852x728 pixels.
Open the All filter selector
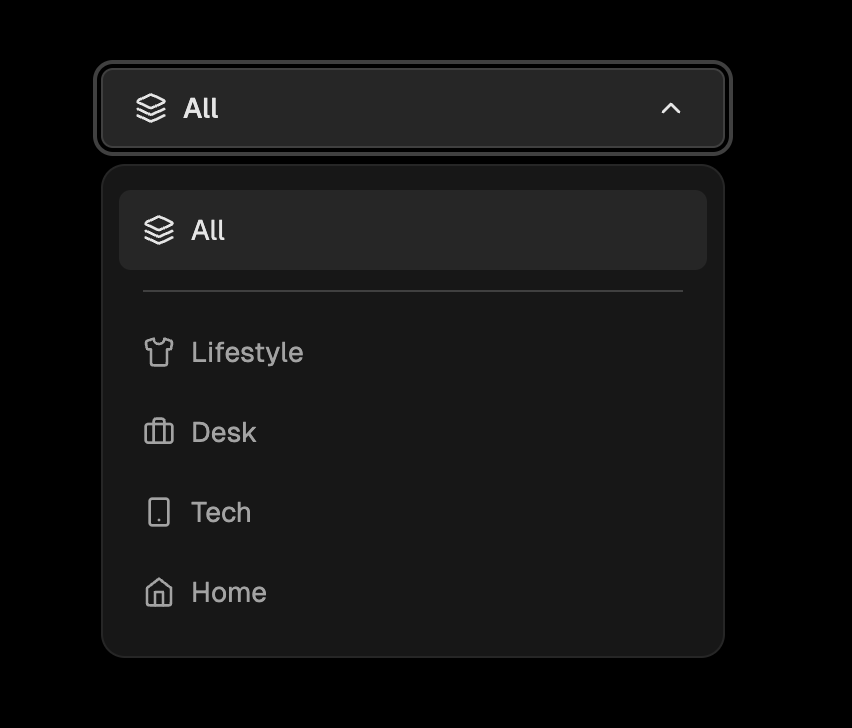[412, 109]
